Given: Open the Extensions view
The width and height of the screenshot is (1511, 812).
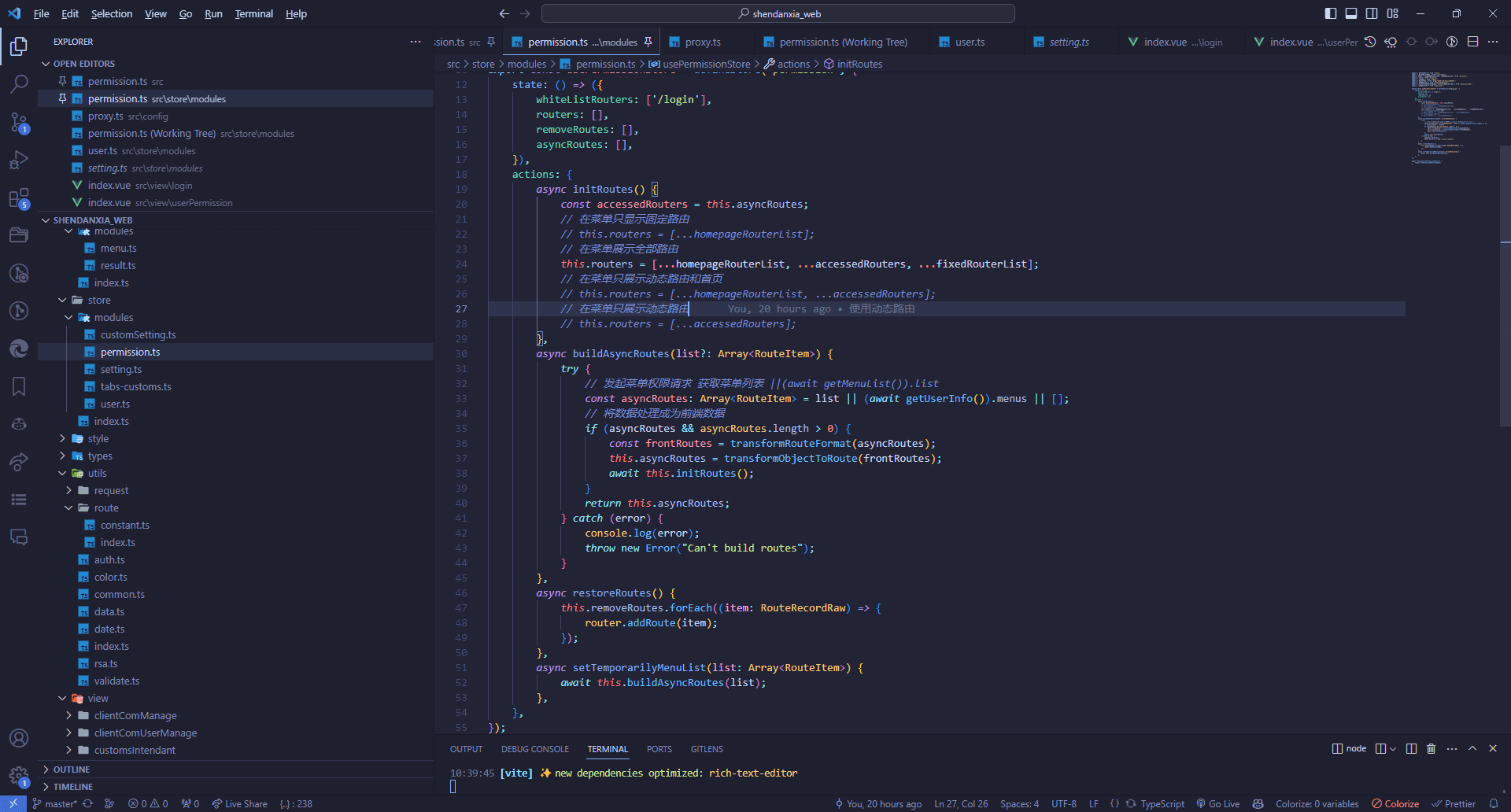Looking at the screenshot, I should [x=19, y=197].
